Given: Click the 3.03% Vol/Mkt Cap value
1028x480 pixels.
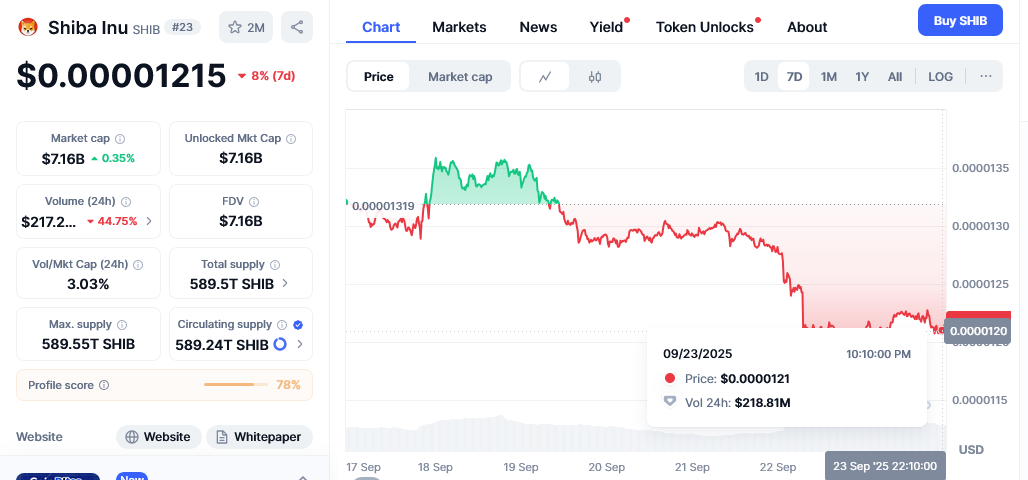Looking at the screenshot, I should click(x=88, y=284).
